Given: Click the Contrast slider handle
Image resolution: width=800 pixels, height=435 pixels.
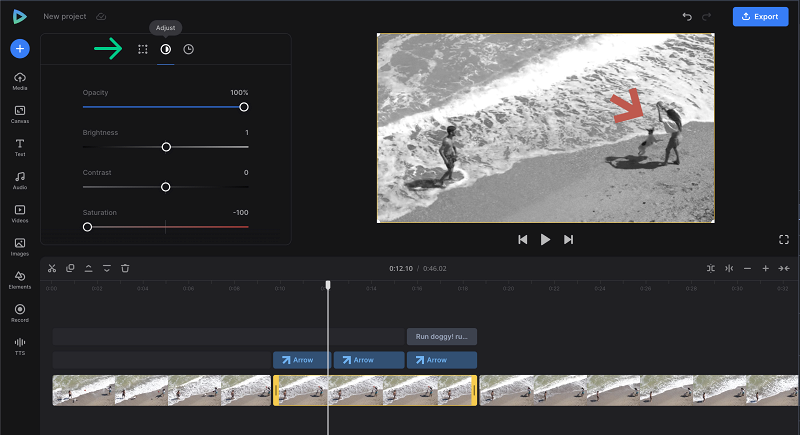Looking at the screenshot, I should (x=166, y=187).
